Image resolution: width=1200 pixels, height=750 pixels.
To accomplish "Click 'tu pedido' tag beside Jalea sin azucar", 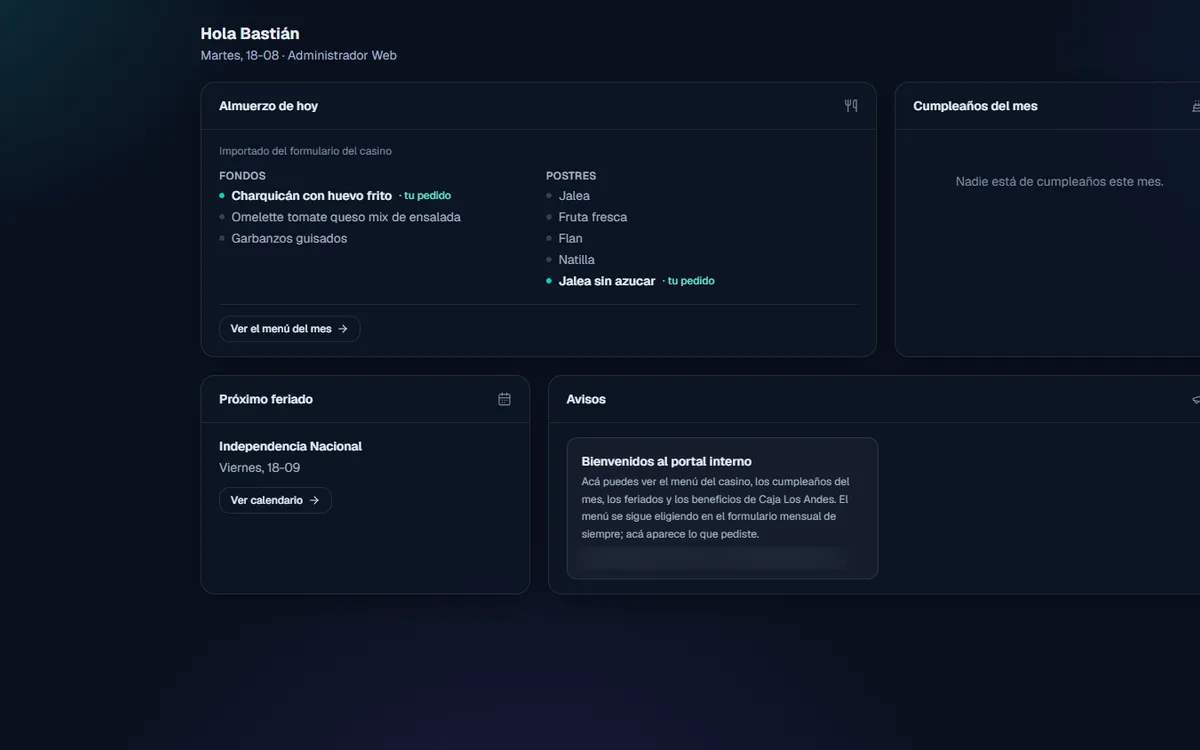I will click(x=691, y=282).
